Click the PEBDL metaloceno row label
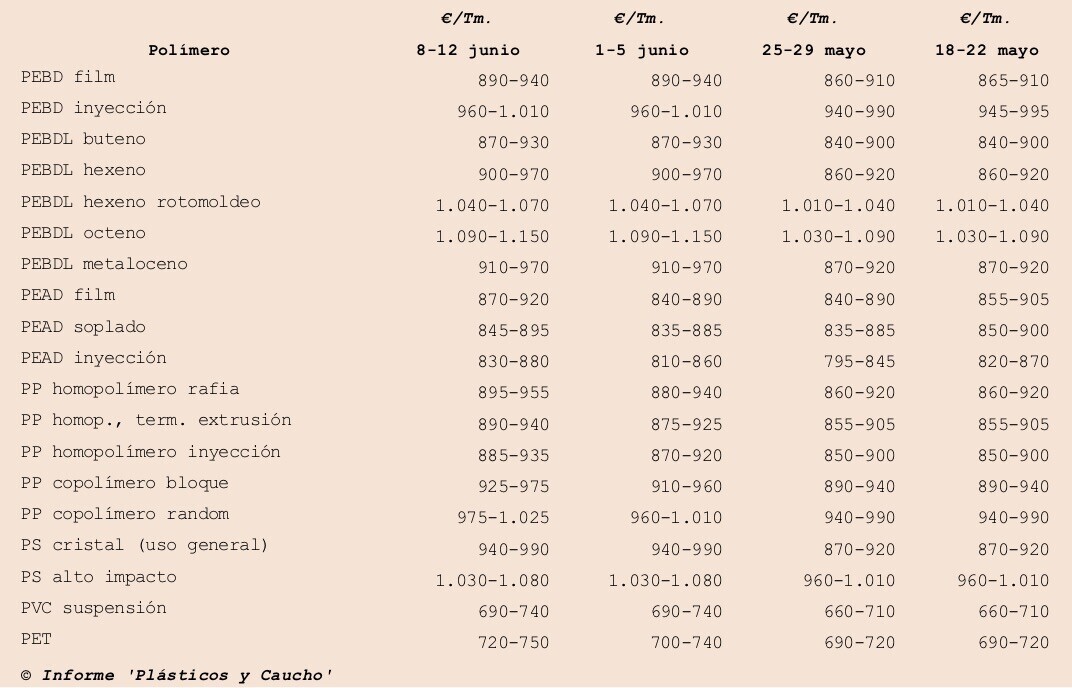 point(104,264)
